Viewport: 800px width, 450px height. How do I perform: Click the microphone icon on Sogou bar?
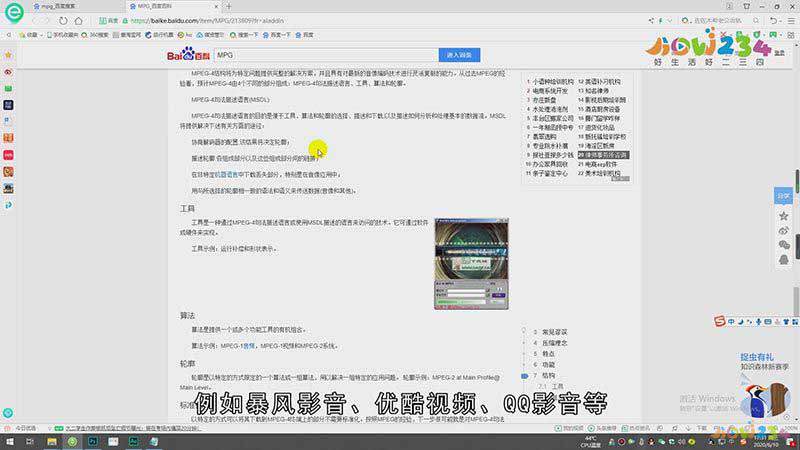759,322
